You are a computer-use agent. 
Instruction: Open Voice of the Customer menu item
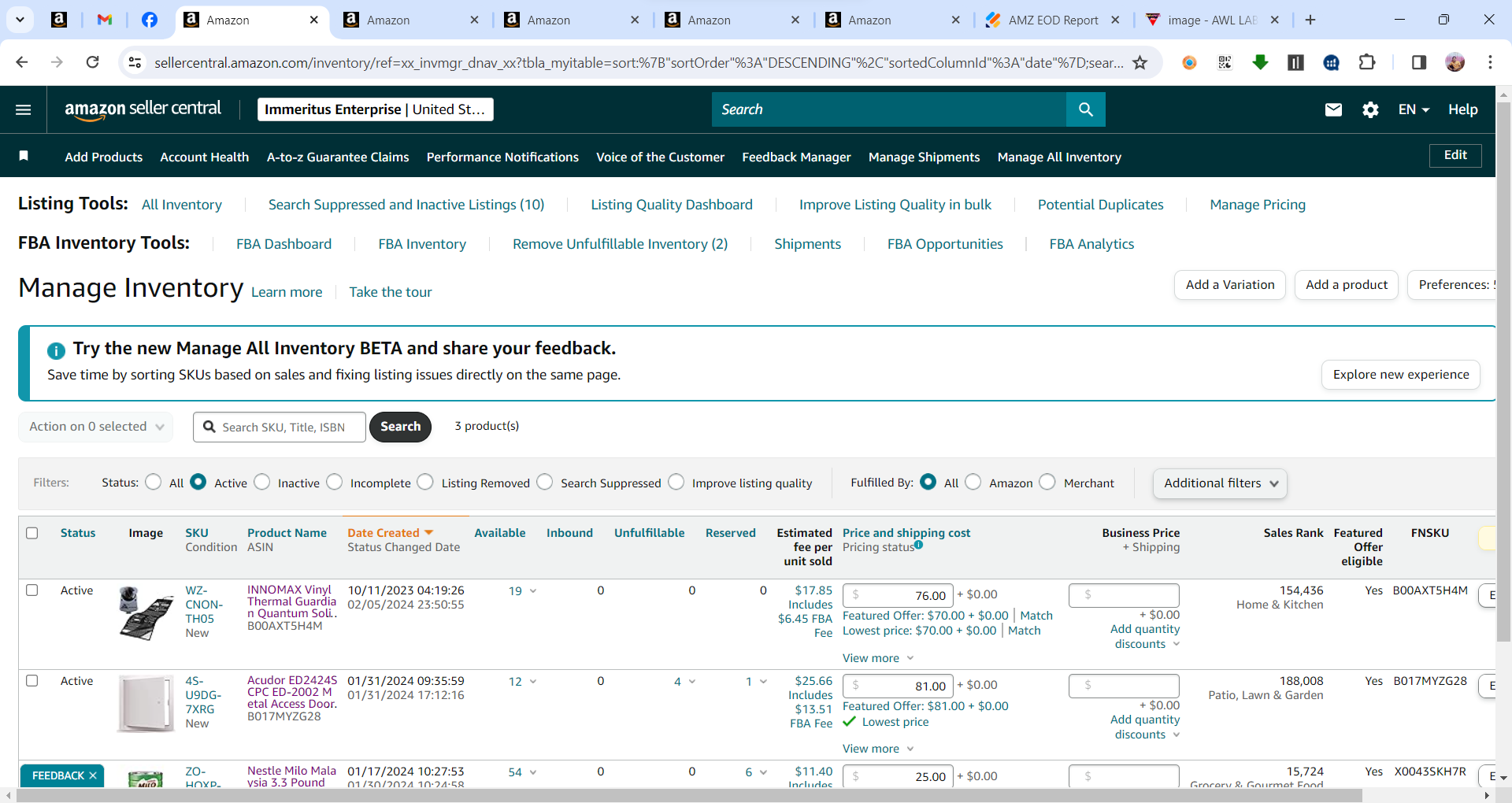(x=660, y=157)
